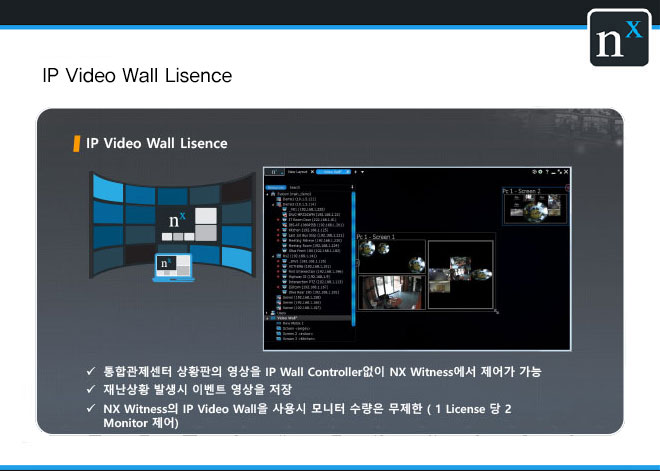The height and width of the screenshot is (471, 660).
Task: Add a new layout tab with plus
Action: [x=356, y=172]
